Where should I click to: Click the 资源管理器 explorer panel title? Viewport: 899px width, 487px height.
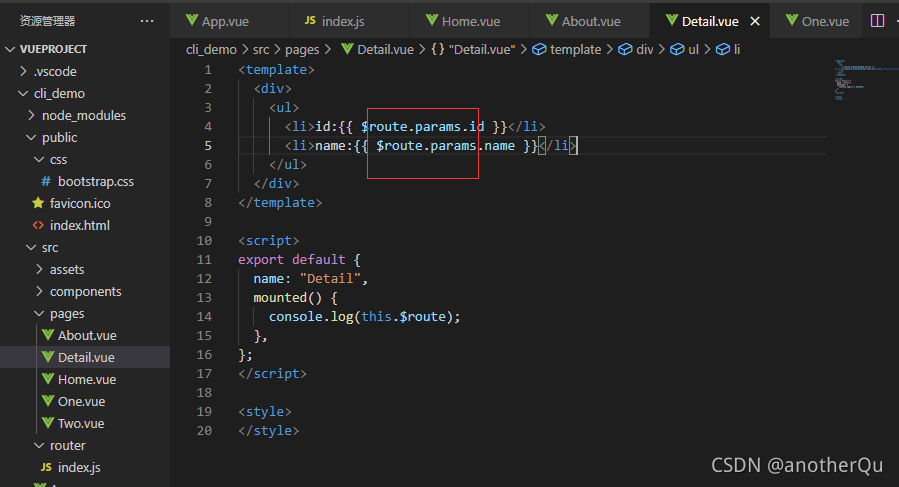pyautogui.click(x=48, y=21)
